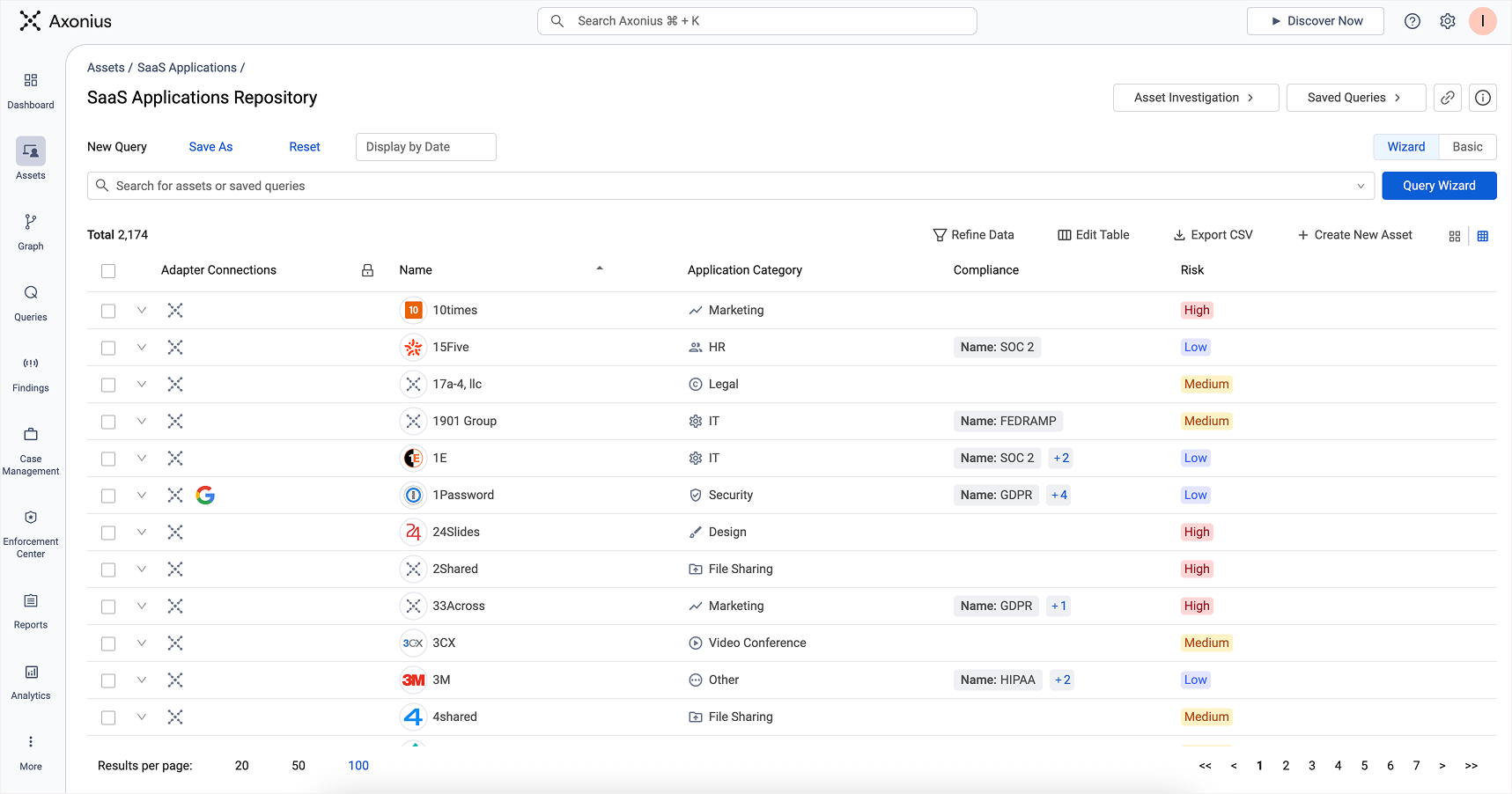Viewport: 1512px width, 794px height.
Task: Click the Axonius logo
Action: point(66,21)
